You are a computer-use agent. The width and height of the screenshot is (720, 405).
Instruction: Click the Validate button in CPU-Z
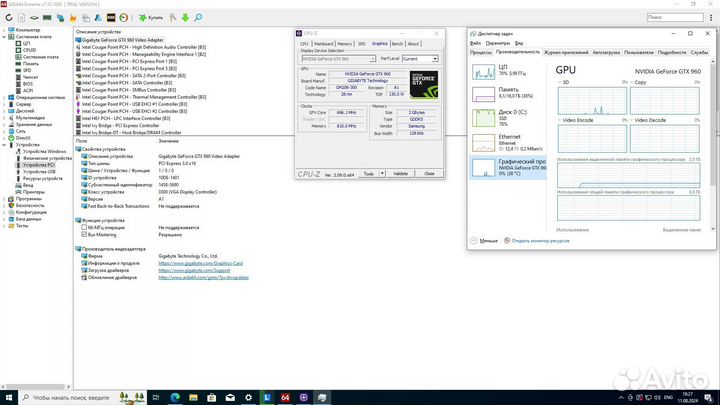[x=400, y=174]
